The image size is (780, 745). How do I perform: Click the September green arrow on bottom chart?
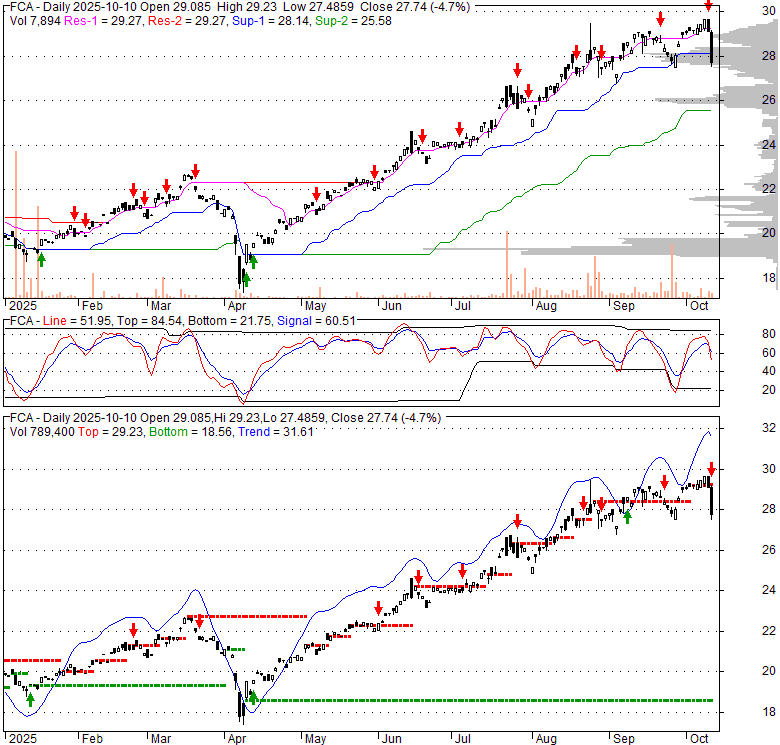click(x=627, y=515)
